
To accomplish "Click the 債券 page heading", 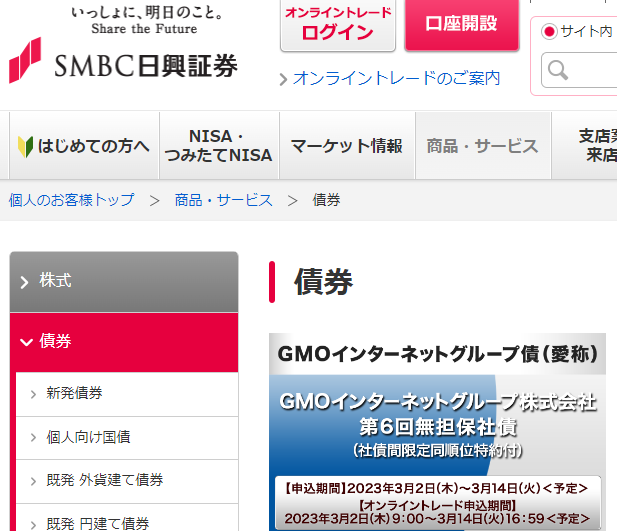I will (323, 282).
